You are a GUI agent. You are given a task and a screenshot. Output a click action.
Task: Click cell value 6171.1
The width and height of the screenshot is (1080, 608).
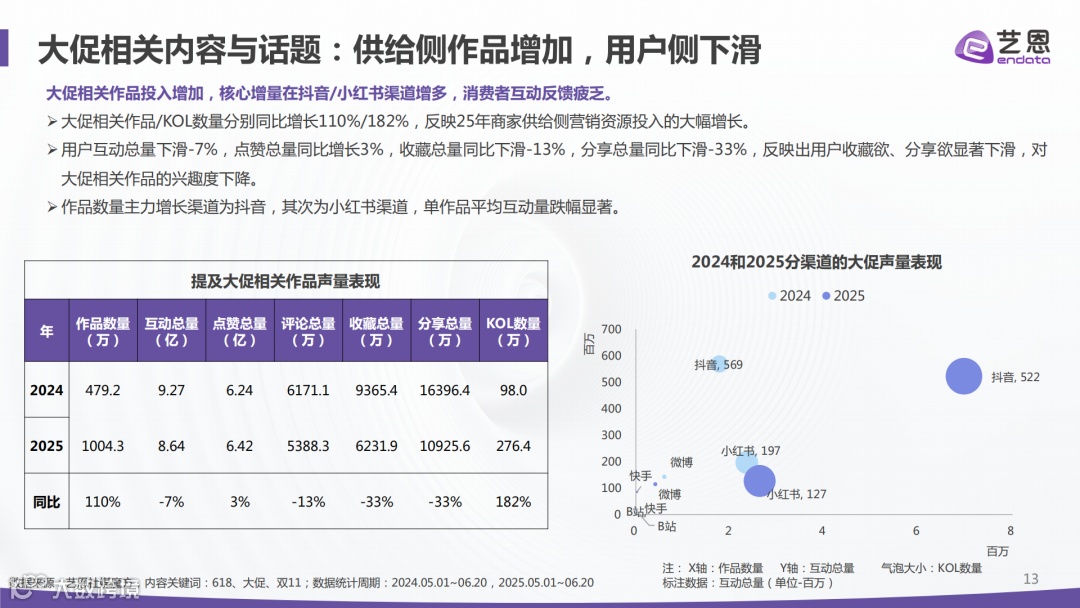pyautogui.click(x=308, y=390)
